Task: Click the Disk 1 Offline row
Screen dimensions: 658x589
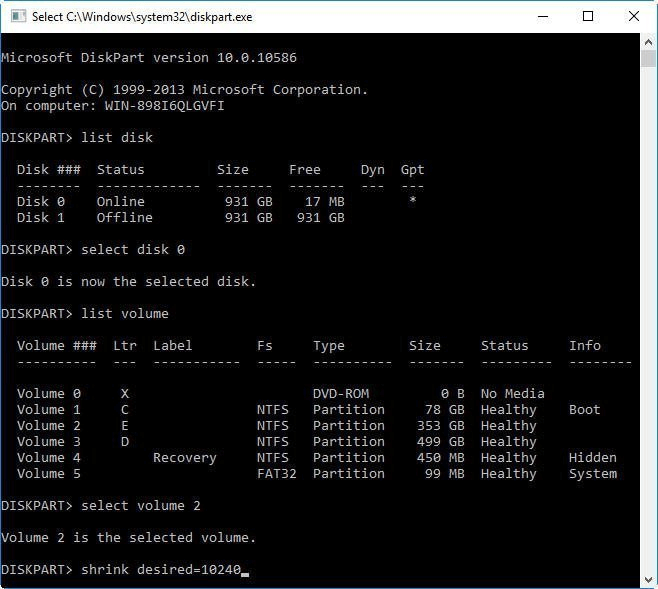Action: click(180, 217)
